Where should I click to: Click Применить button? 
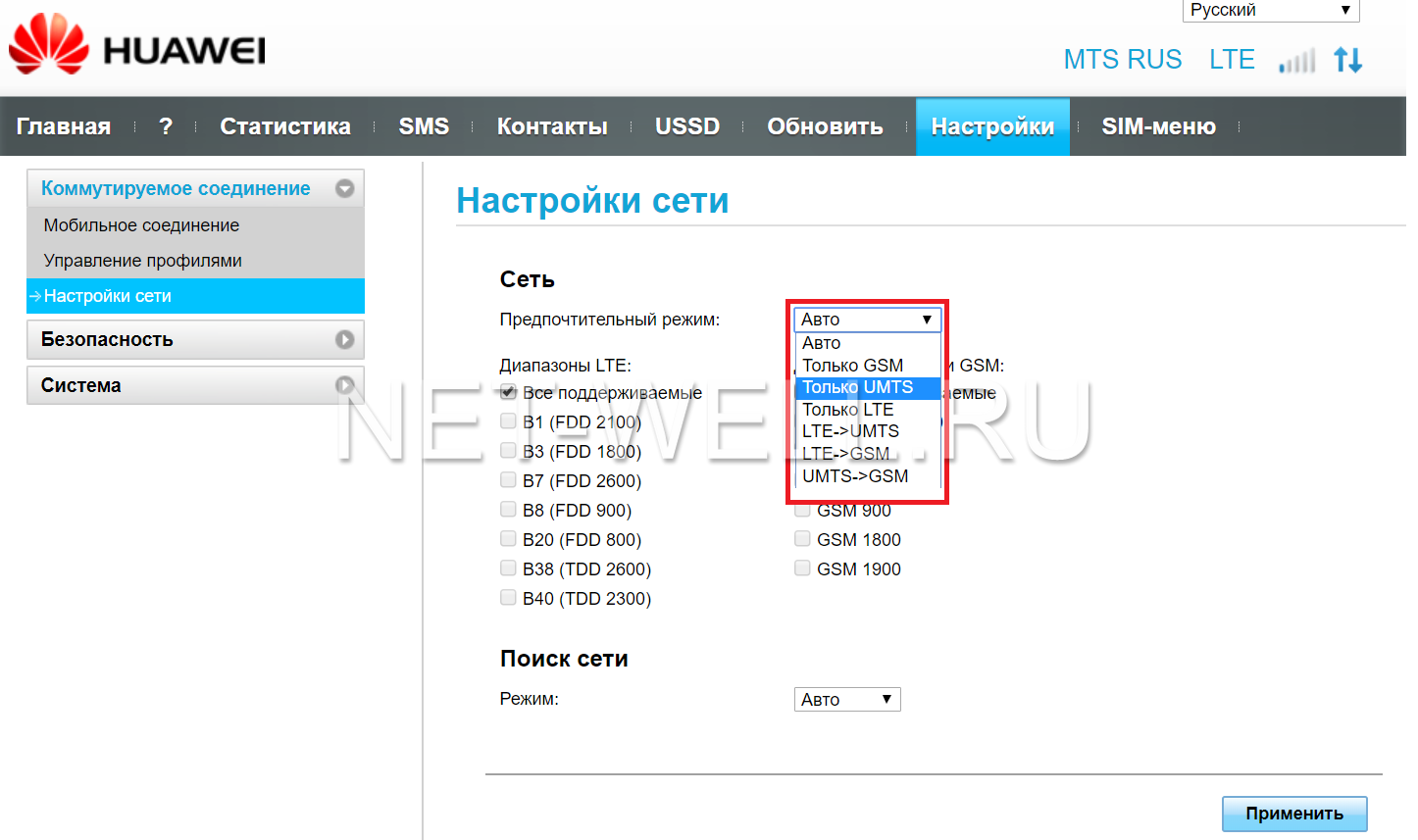click(1294, 814)
